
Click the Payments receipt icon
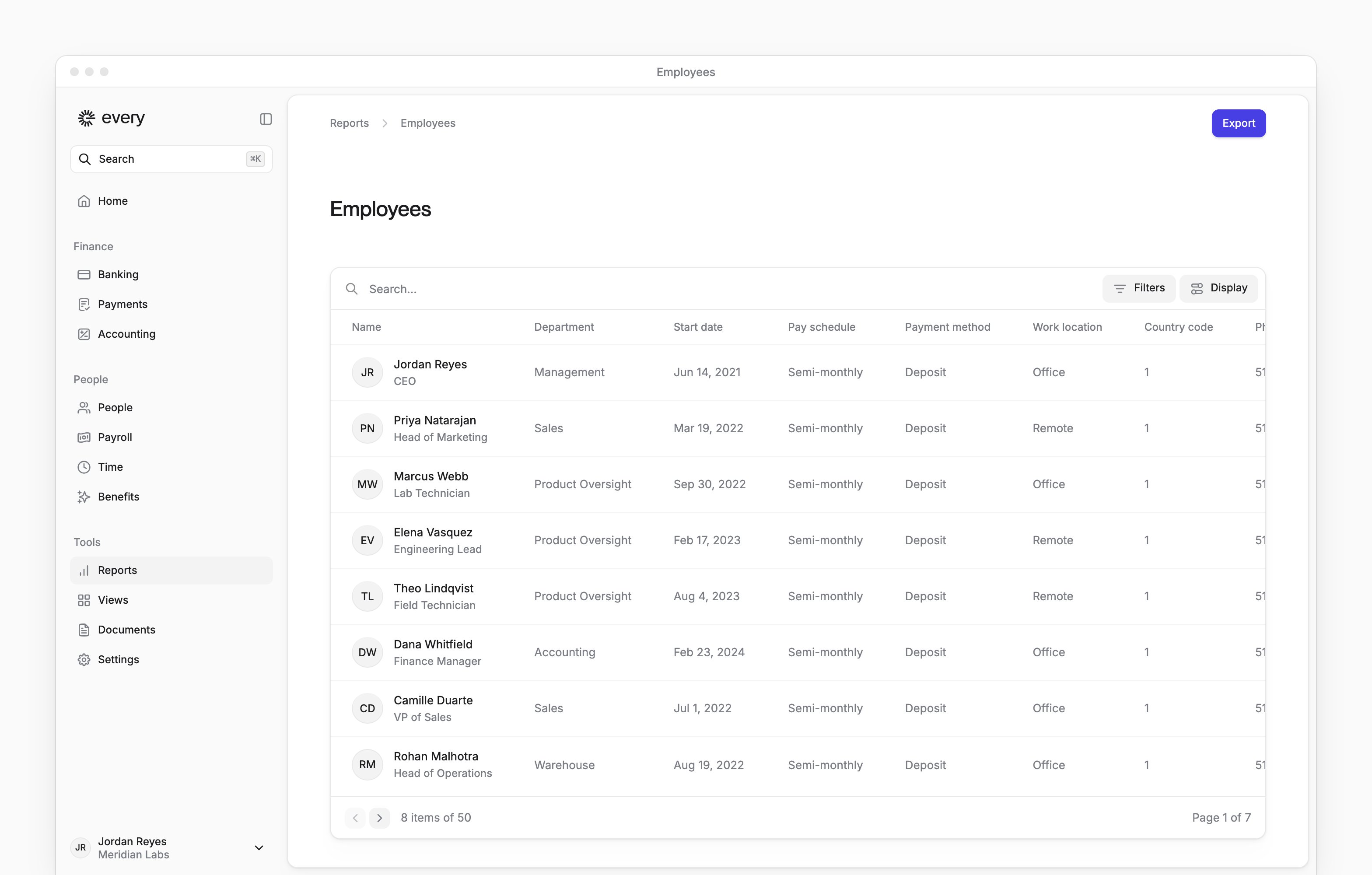point(84,304)
